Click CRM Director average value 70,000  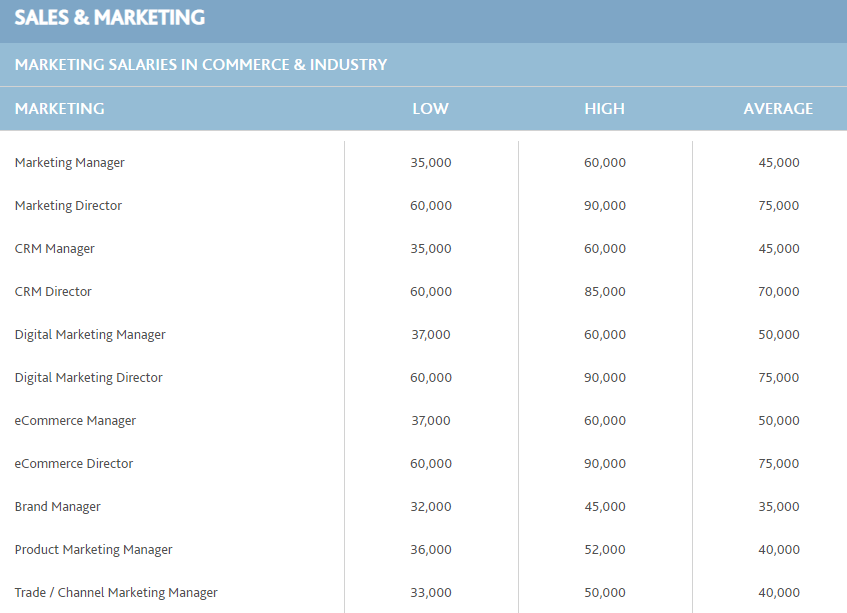click(x=779, y=292)
